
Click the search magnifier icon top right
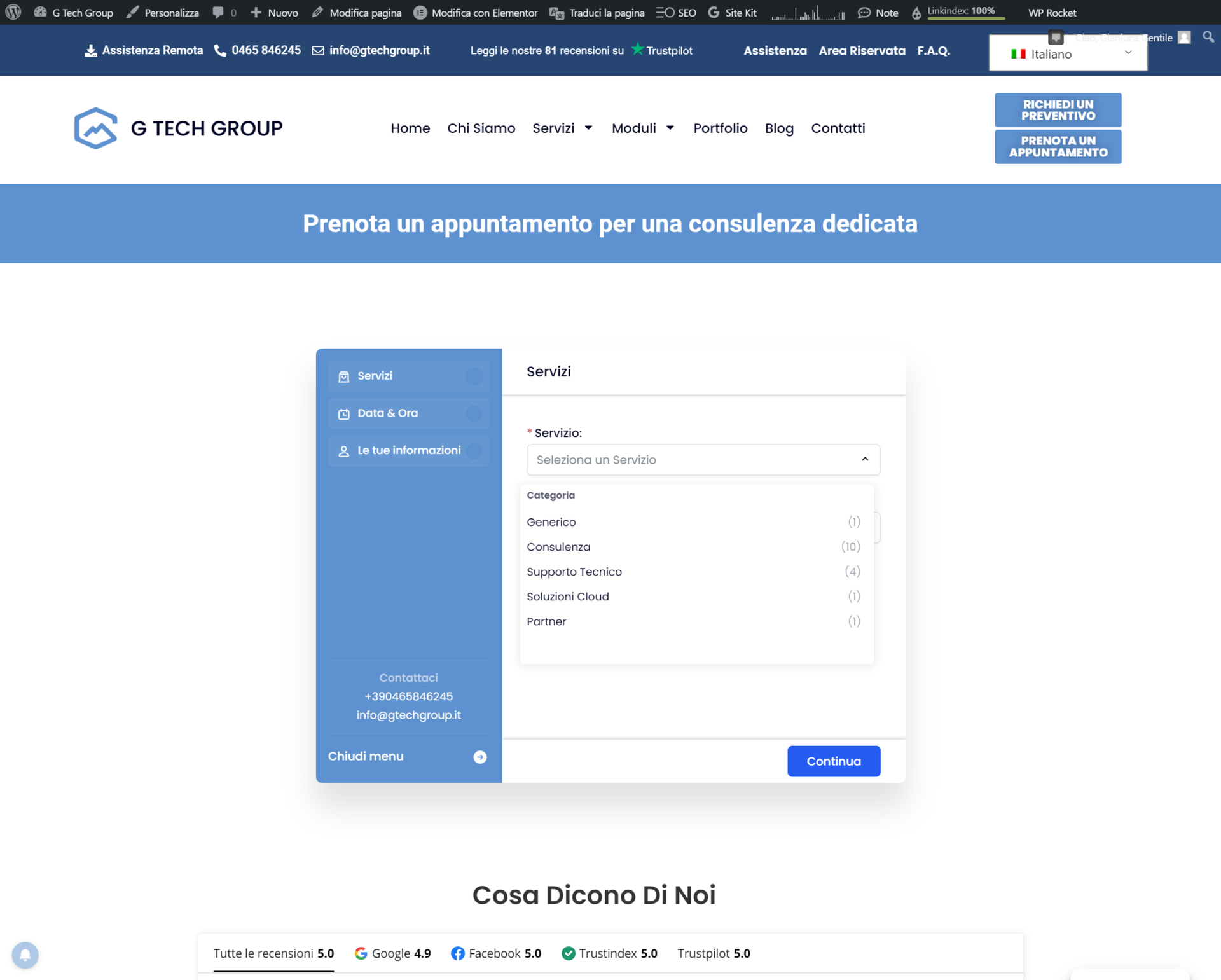coord(1208,37)
